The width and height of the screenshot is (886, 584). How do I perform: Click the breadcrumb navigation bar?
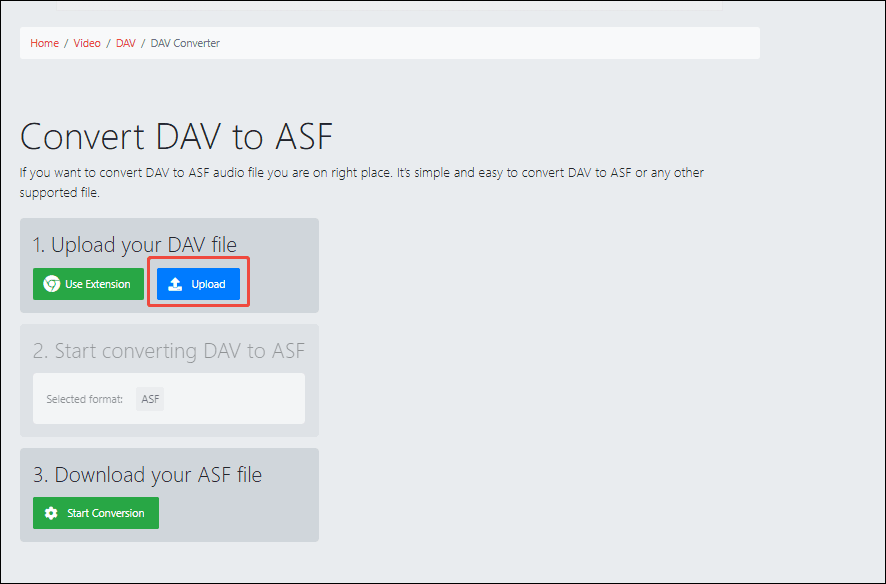click(x=390, y=43)
